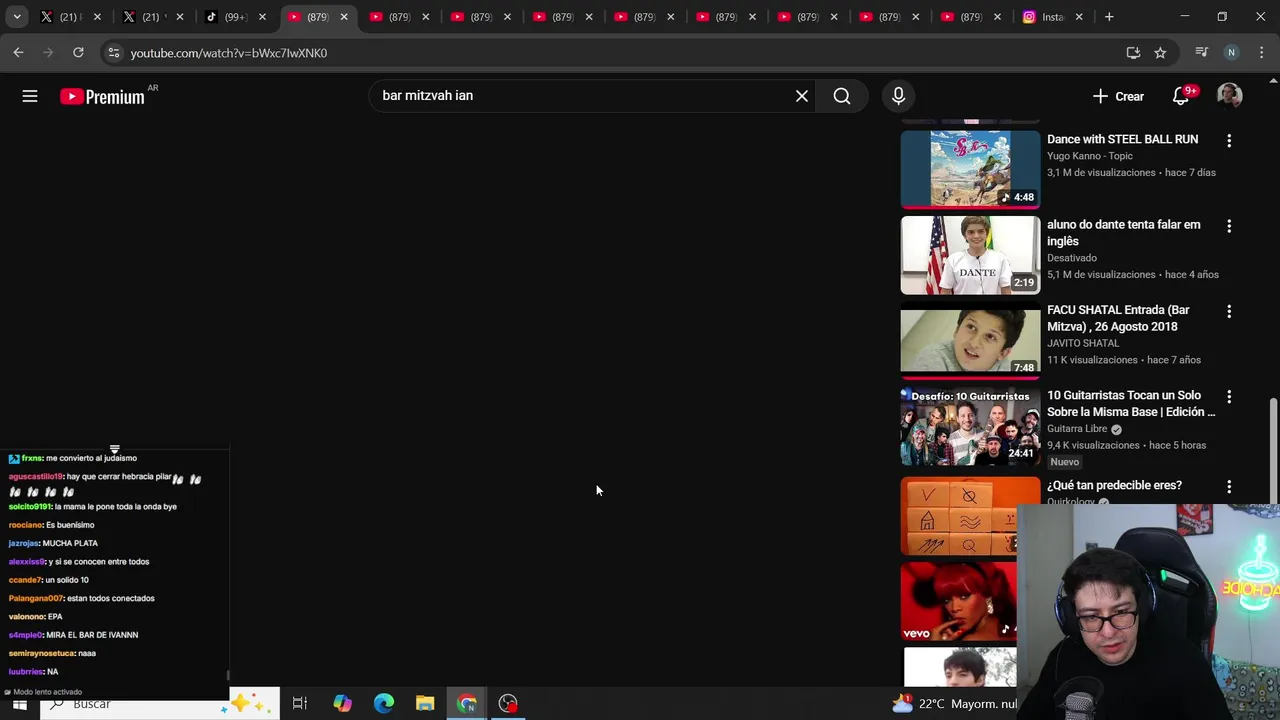Reload the page
The height and width of the screenshot is (720, 1280).
78,53
